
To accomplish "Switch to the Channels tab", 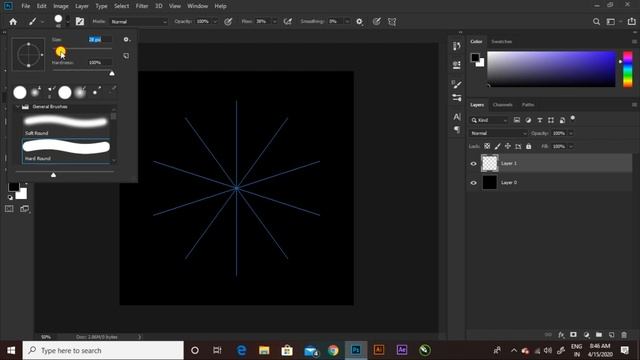I will click(x=502, y=105).
